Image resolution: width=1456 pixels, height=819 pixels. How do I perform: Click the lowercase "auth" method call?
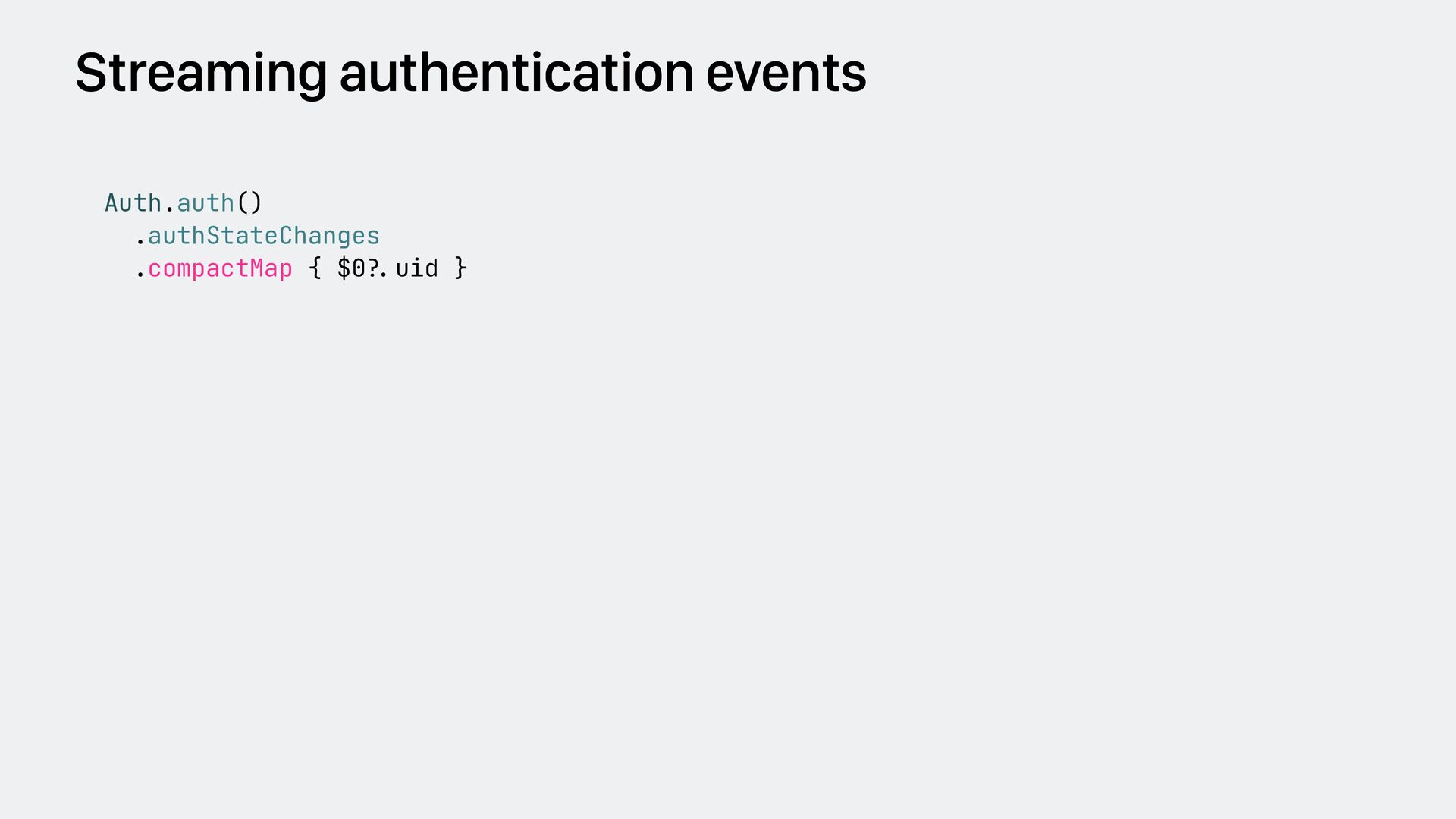tap(206, 203)
